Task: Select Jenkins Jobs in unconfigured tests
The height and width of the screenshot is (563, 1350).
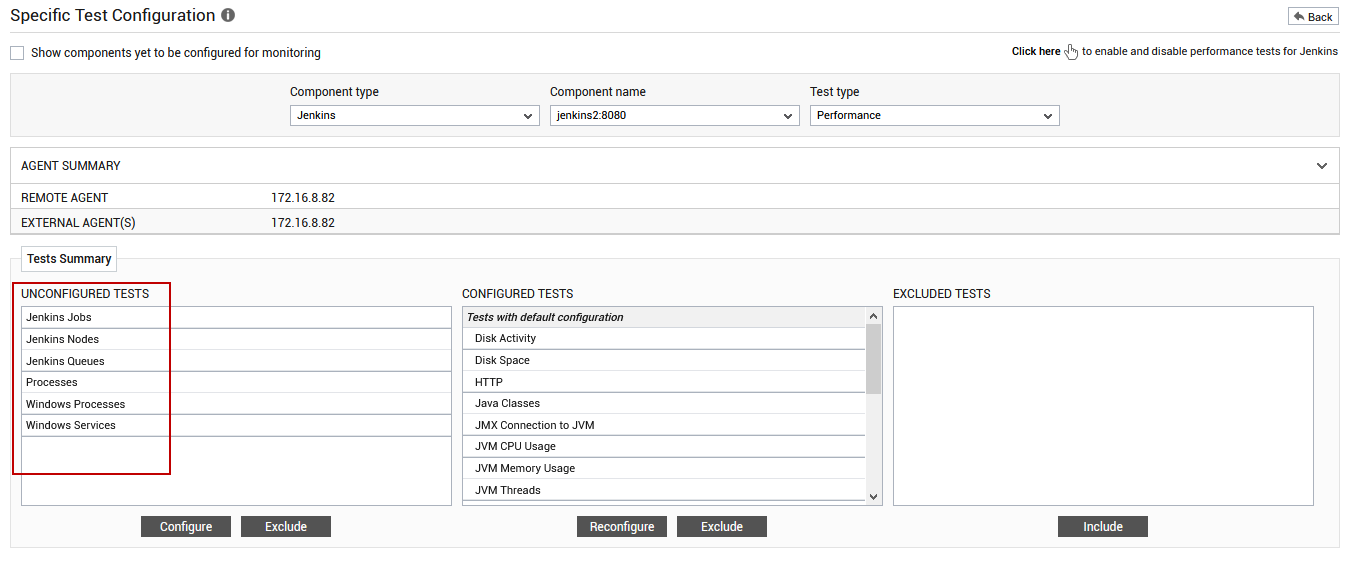Action: coord(237,318)
